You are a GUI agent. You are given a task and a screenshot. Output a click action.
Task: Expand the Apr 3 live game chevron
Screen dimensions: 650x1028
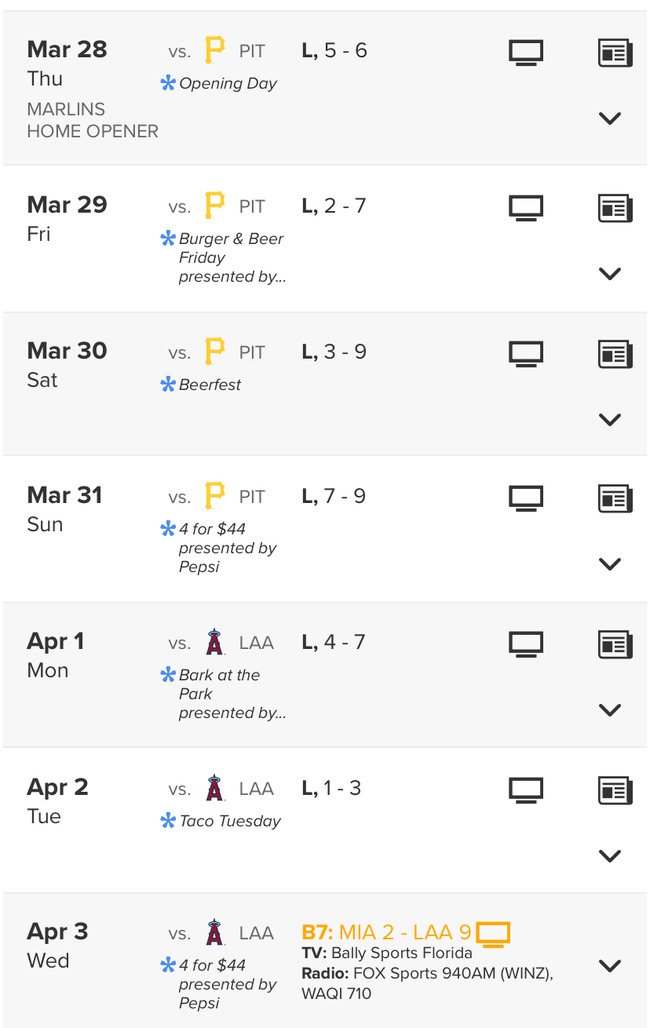point(609,966)
